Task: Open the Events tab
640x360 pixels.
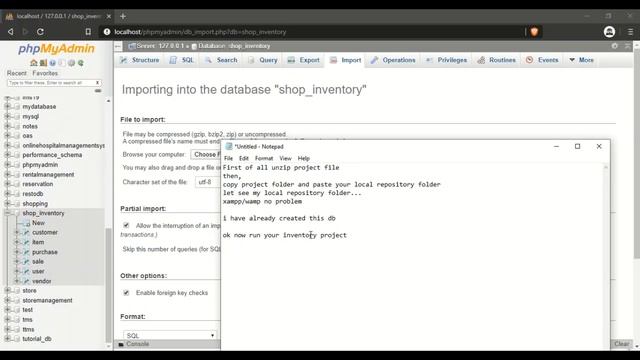Action: (x=542, y=60)
